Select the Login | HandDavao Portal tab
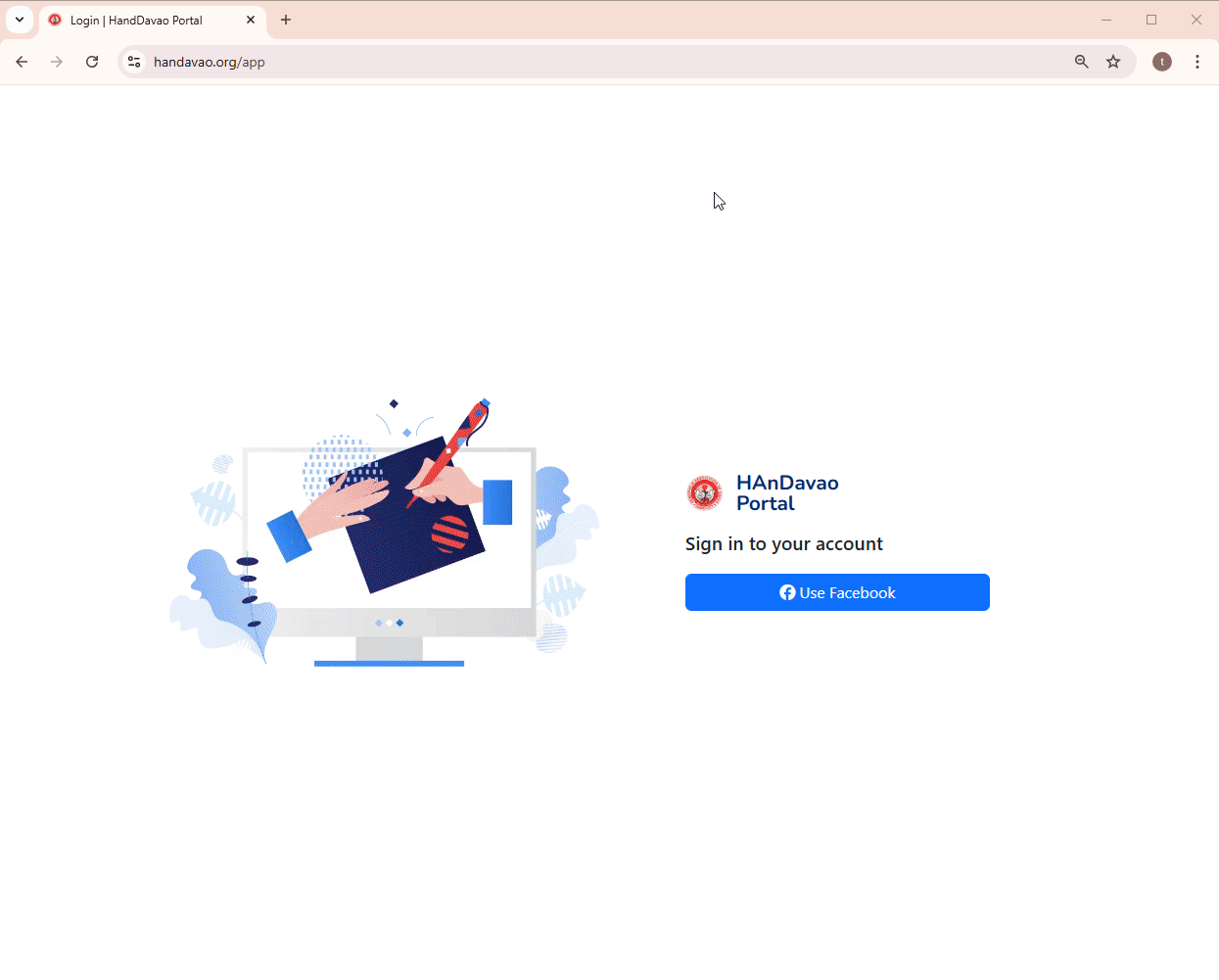This screenshot has width=1219, height=980. coord(136,20)
